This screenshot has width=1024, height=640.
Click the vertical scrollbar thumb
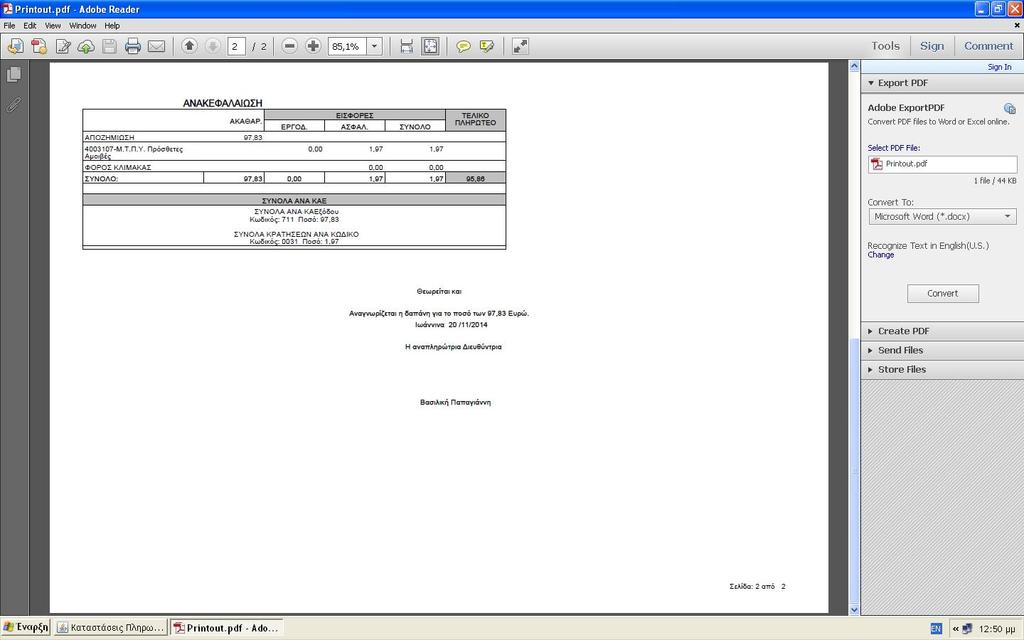(x=854, y=472)
